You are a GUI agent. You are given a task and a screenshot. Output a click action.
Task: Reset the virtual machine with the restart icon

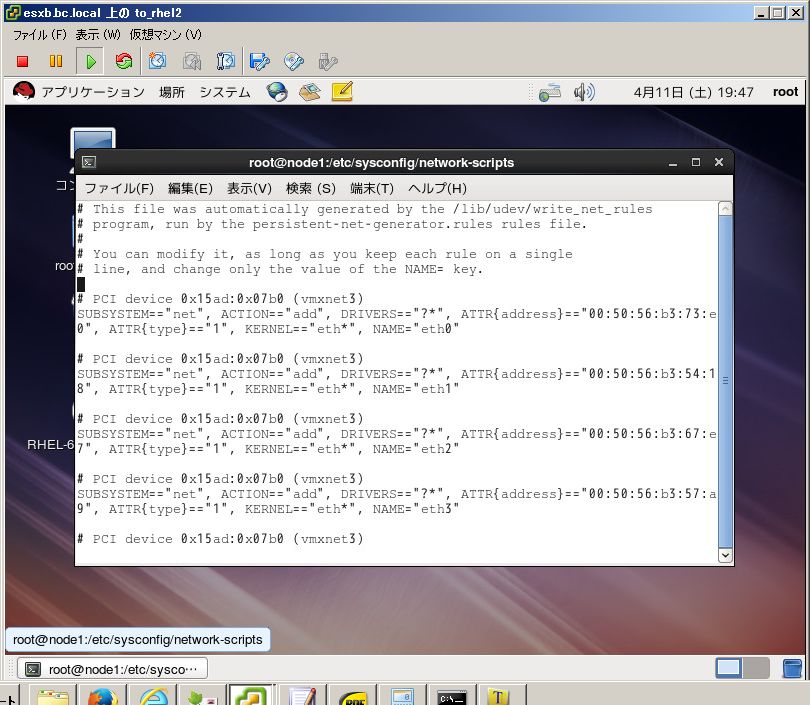(123, 61)
